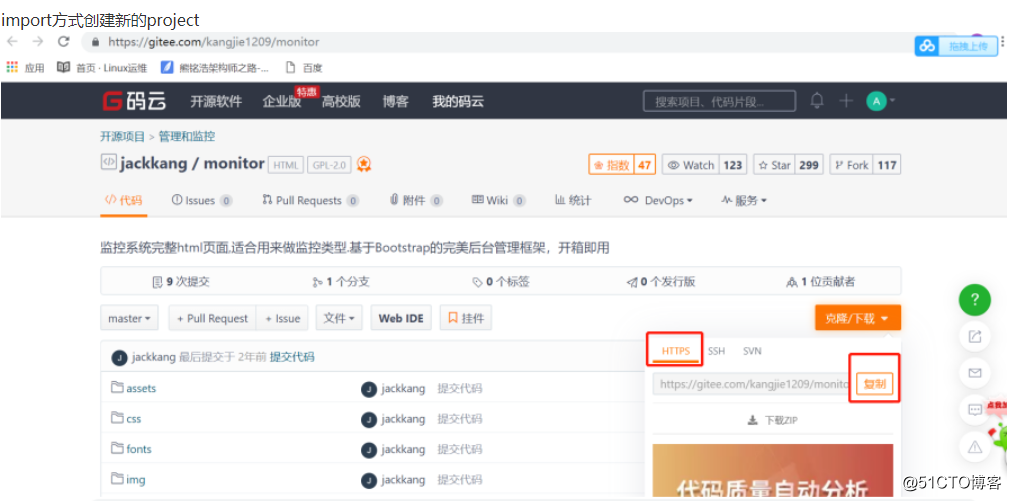Reload the page with refresh icon
Image resolution: width=1011 pixels, height=501 pixels.
coord(63,42)
